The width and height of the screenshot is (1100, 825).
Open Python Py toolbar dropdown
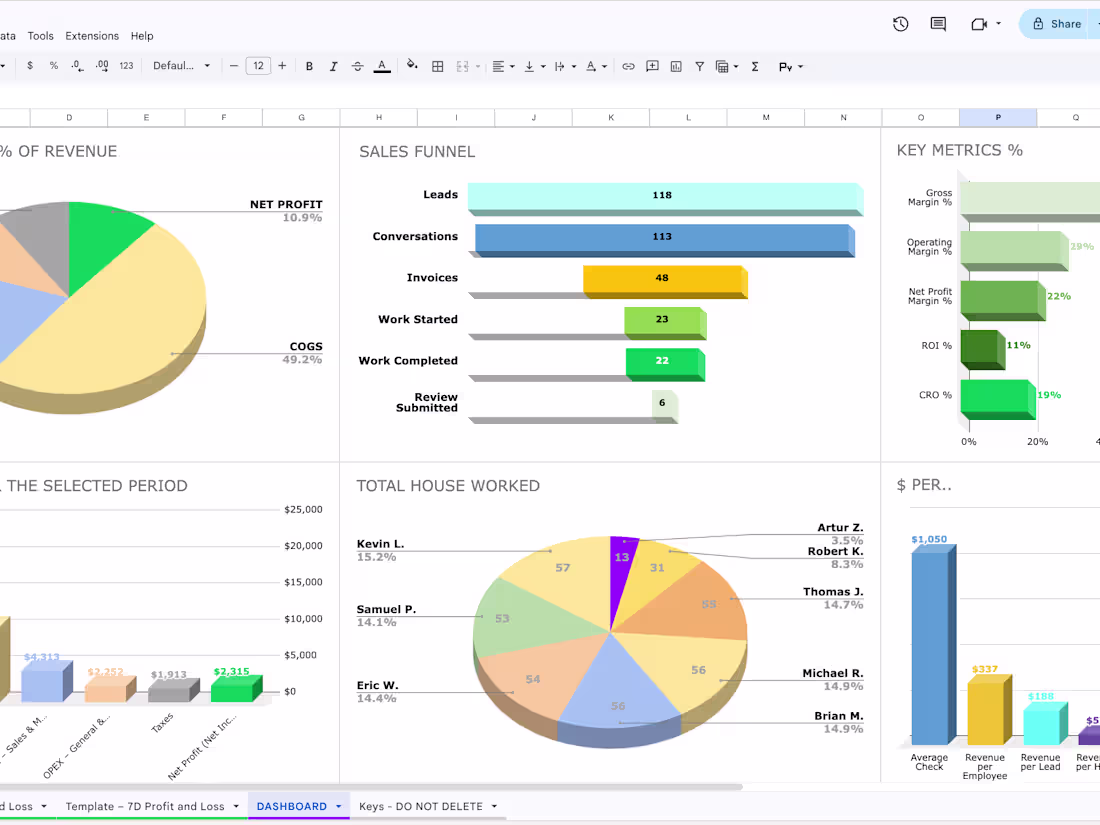pyautogui.click(x=791, y=67)
